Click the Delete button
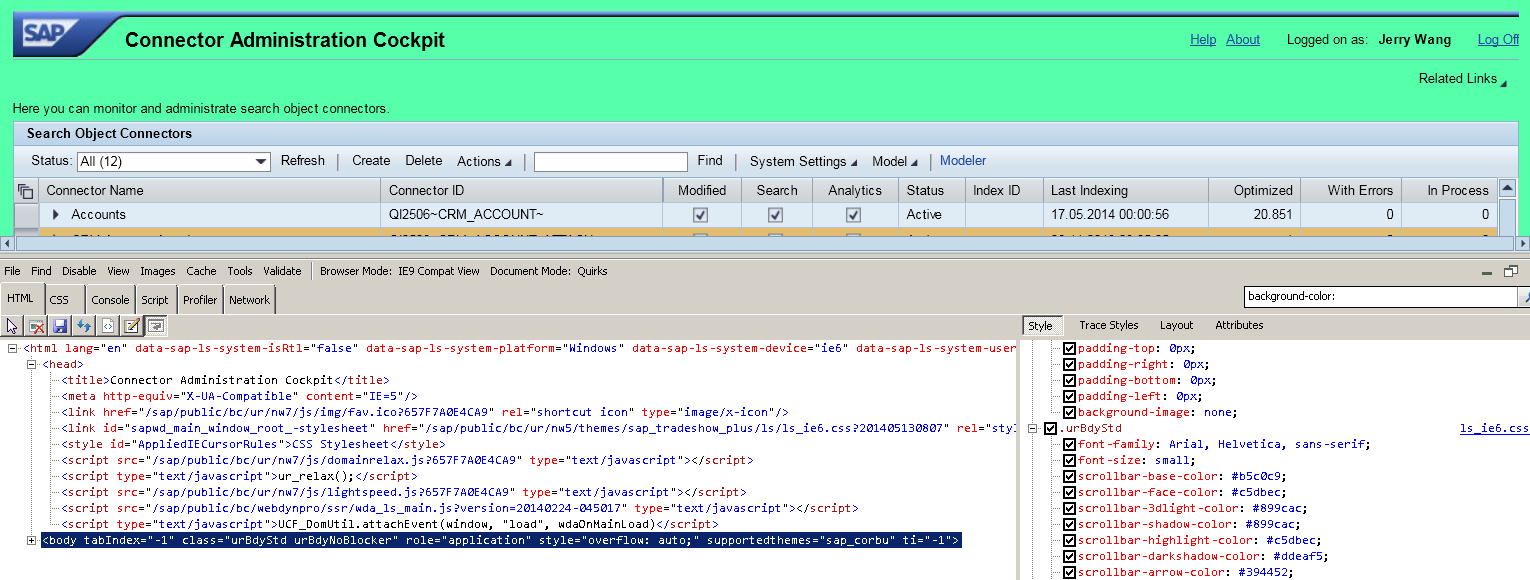 424,160
